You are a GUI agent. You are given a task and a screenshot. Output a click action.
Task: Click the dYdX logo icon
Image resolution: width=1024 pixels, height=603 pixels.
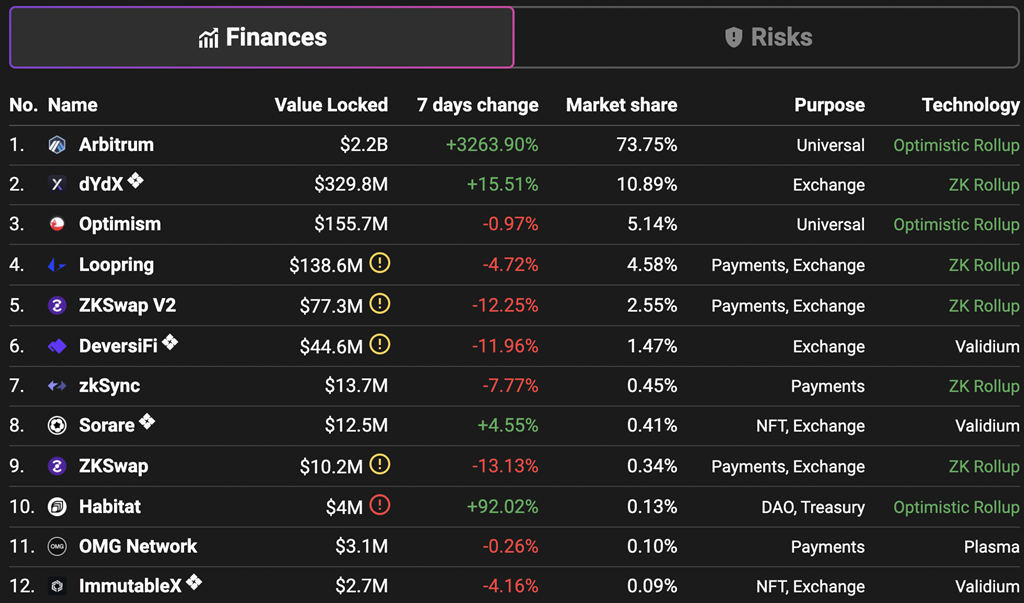[x=57, y=185]
